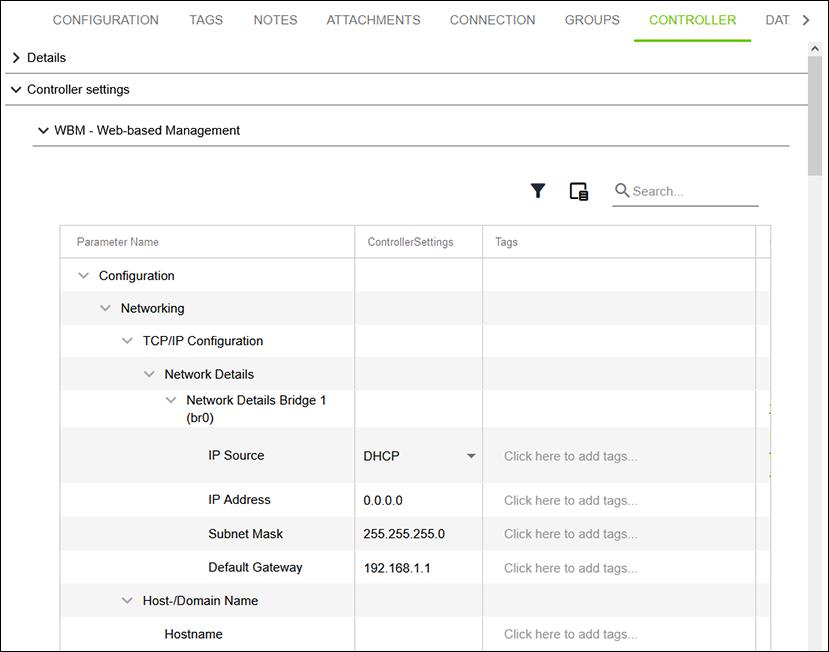
Task: Collapse Network Details Bridge 1 (br0)
Action: (x=171, y=400)
